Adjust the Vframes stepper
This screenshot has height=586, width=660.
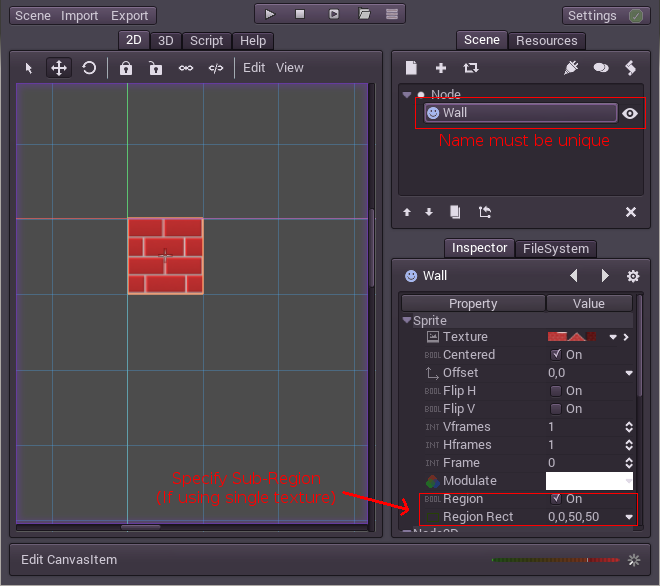tap(629, 427)
